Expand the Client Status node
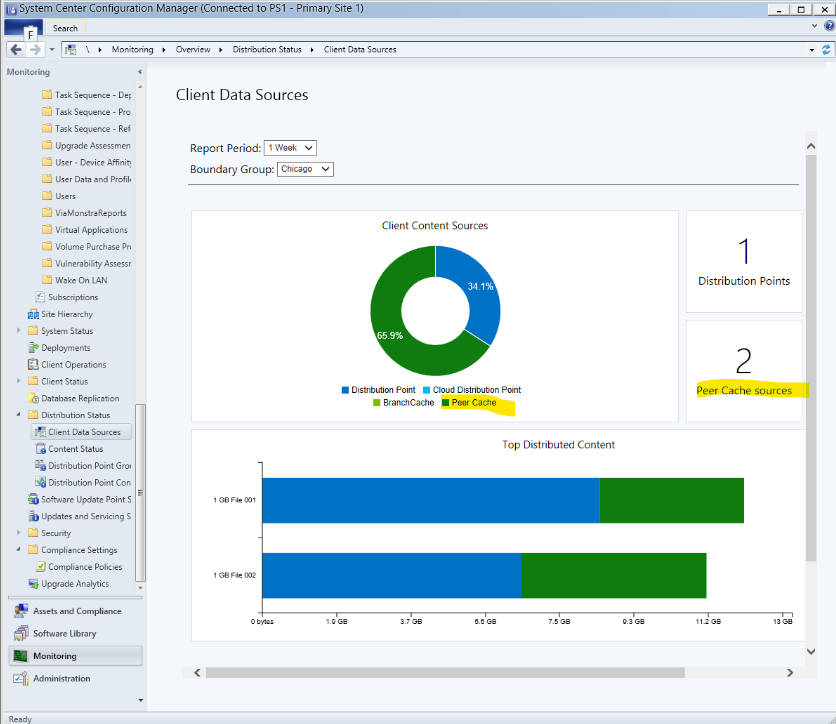The height and width of the screenshot is (724, 836). coord(19,381)
